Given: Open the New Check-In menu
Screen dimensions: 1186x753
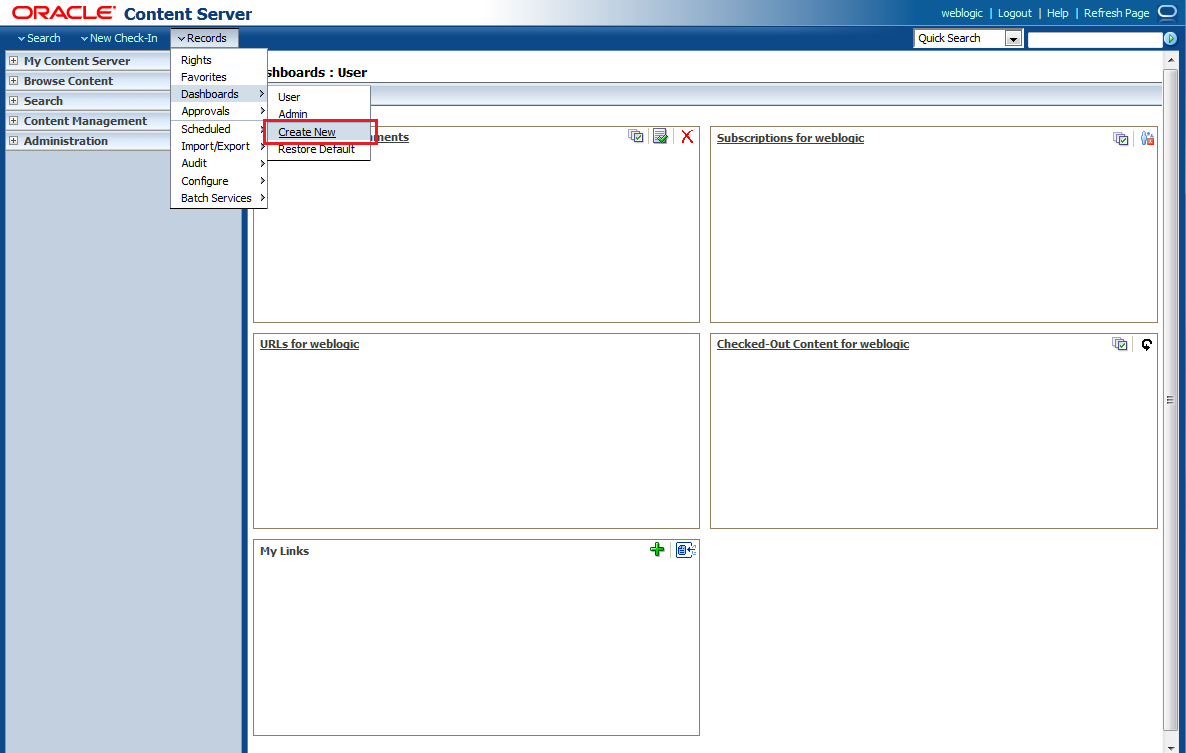Looking at the screenshot, I should tap(118, 37).
